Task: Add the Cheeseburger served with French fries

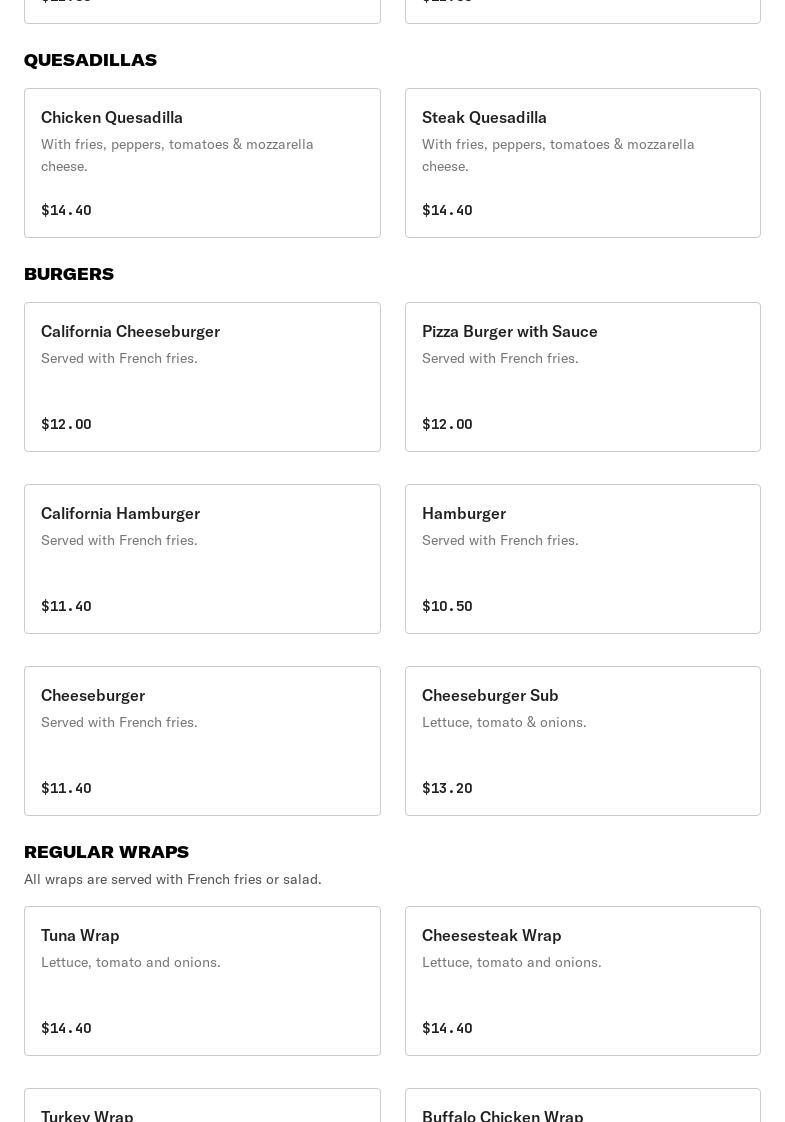Action: click(202, 741)
